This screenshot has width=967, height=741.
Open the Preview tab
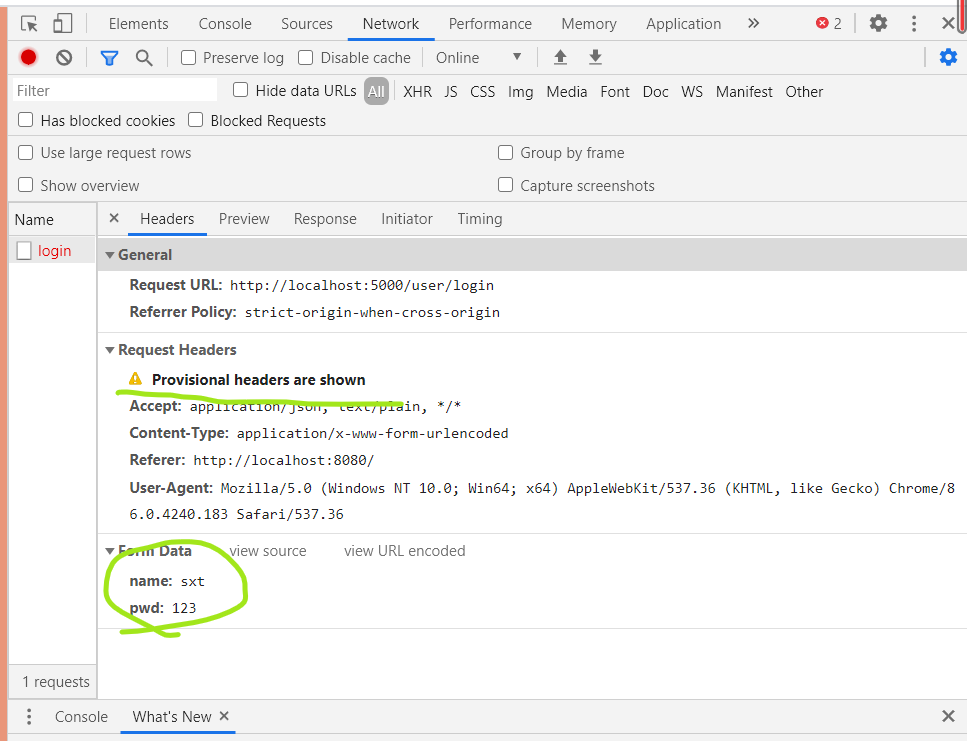click(244, 219)
